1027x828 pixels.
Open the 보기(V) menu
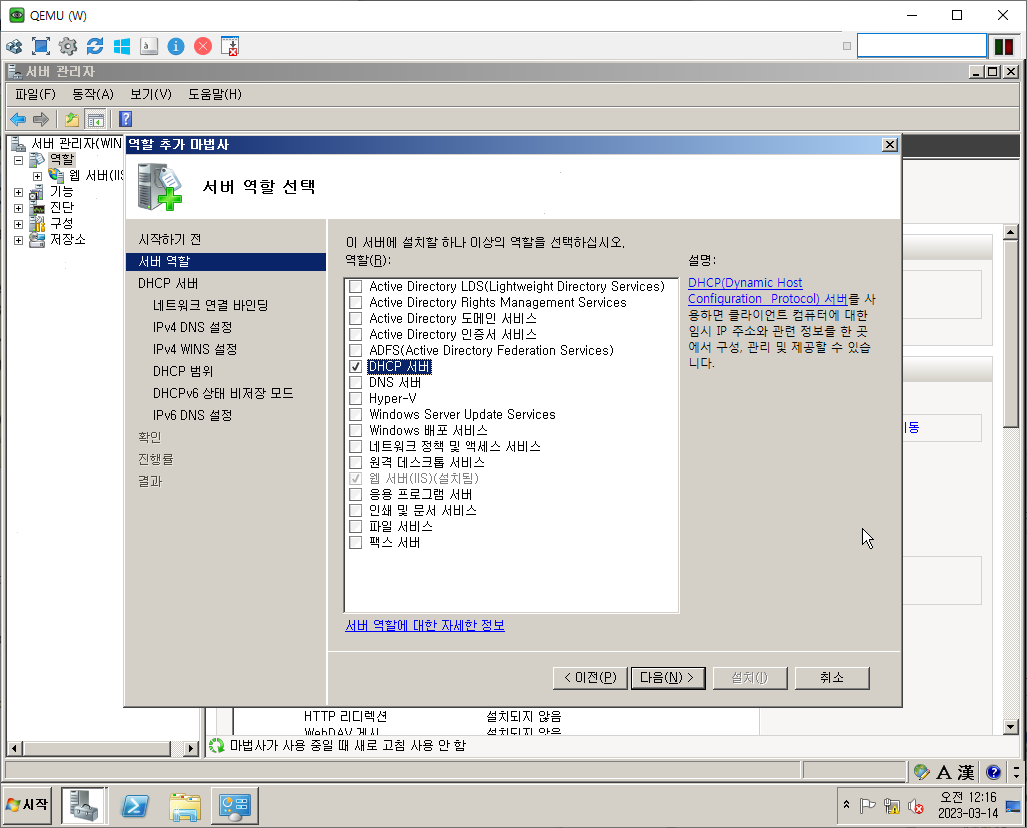tap(151, 94)
